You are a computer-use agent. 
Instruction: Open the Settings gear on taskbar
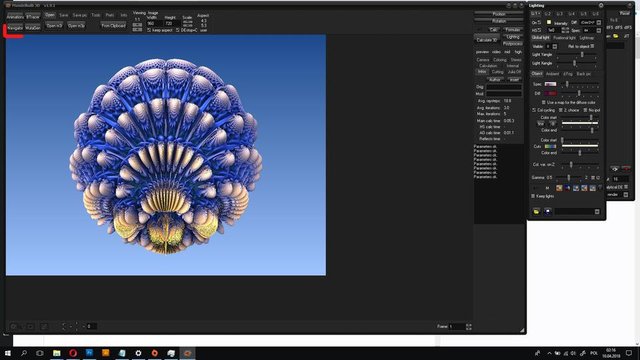(x=138, y=353)
